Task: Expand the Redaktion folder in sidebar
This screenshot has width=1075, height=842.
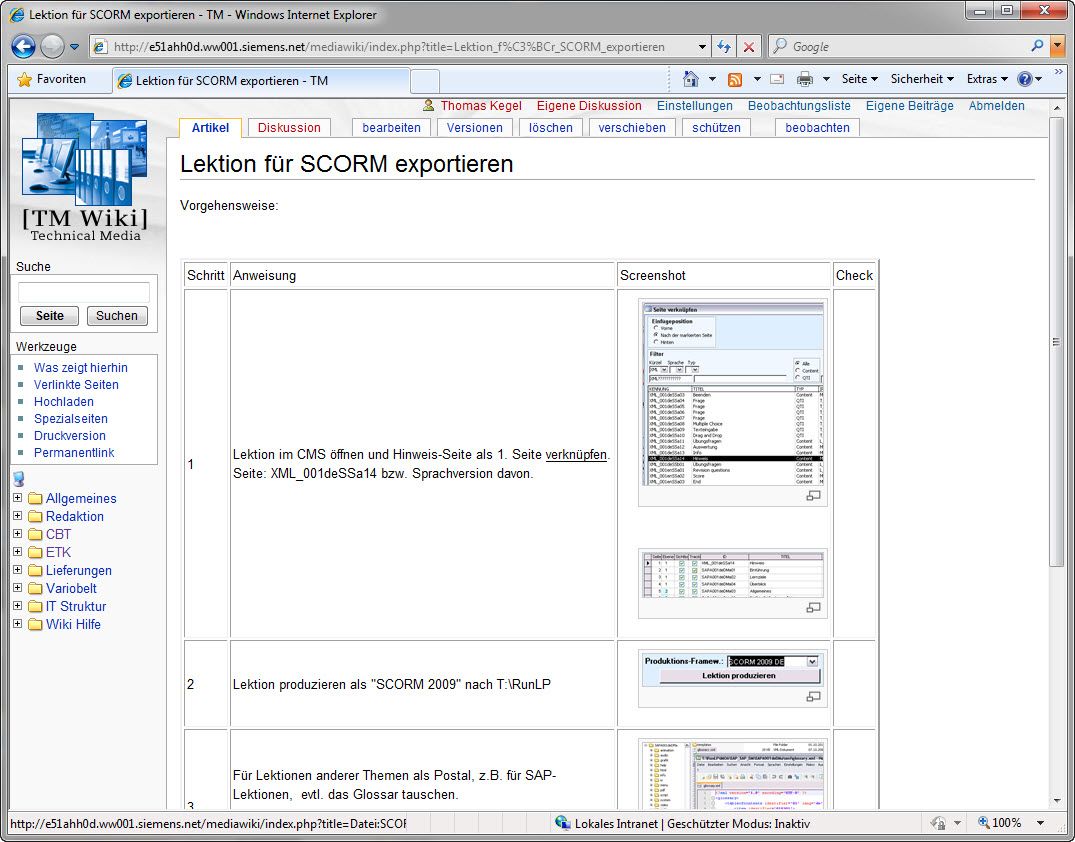Action: [18, 516]
